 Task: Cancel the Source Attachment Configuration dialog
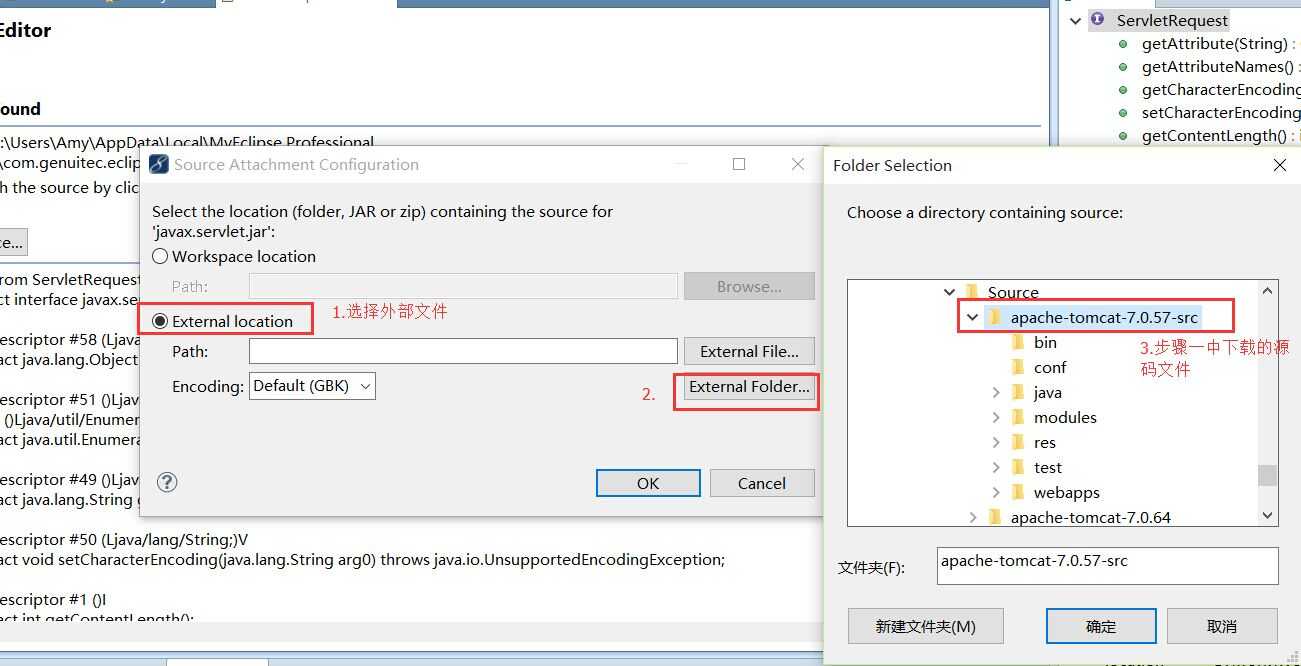(762, 483)
